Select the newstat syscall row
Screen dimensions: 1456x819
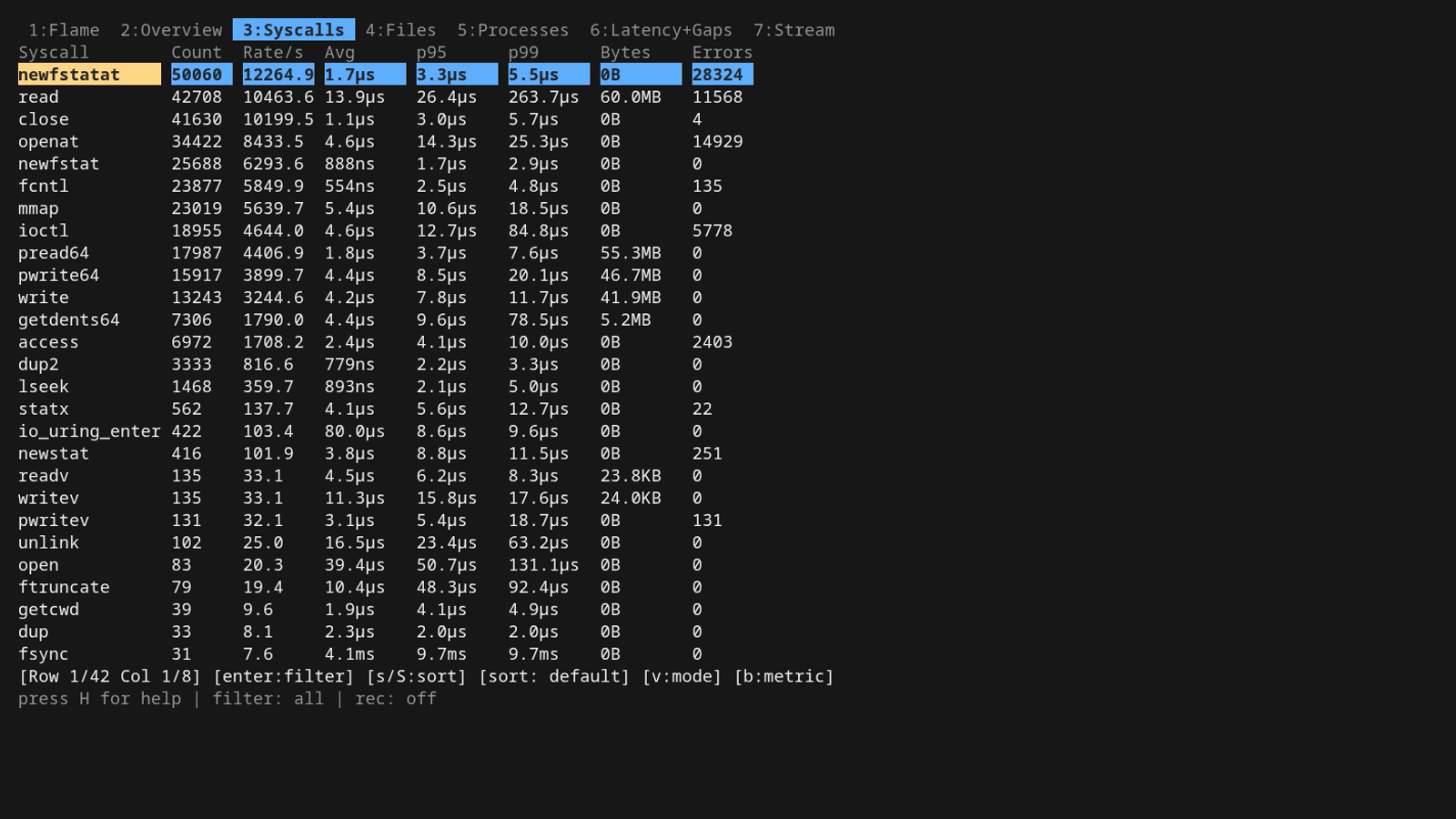[x=386, y=454]
